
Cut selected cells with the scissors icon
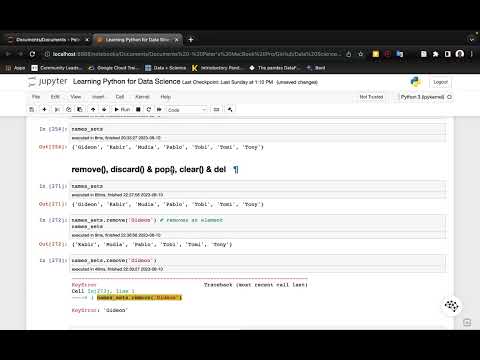coord(57,109)
